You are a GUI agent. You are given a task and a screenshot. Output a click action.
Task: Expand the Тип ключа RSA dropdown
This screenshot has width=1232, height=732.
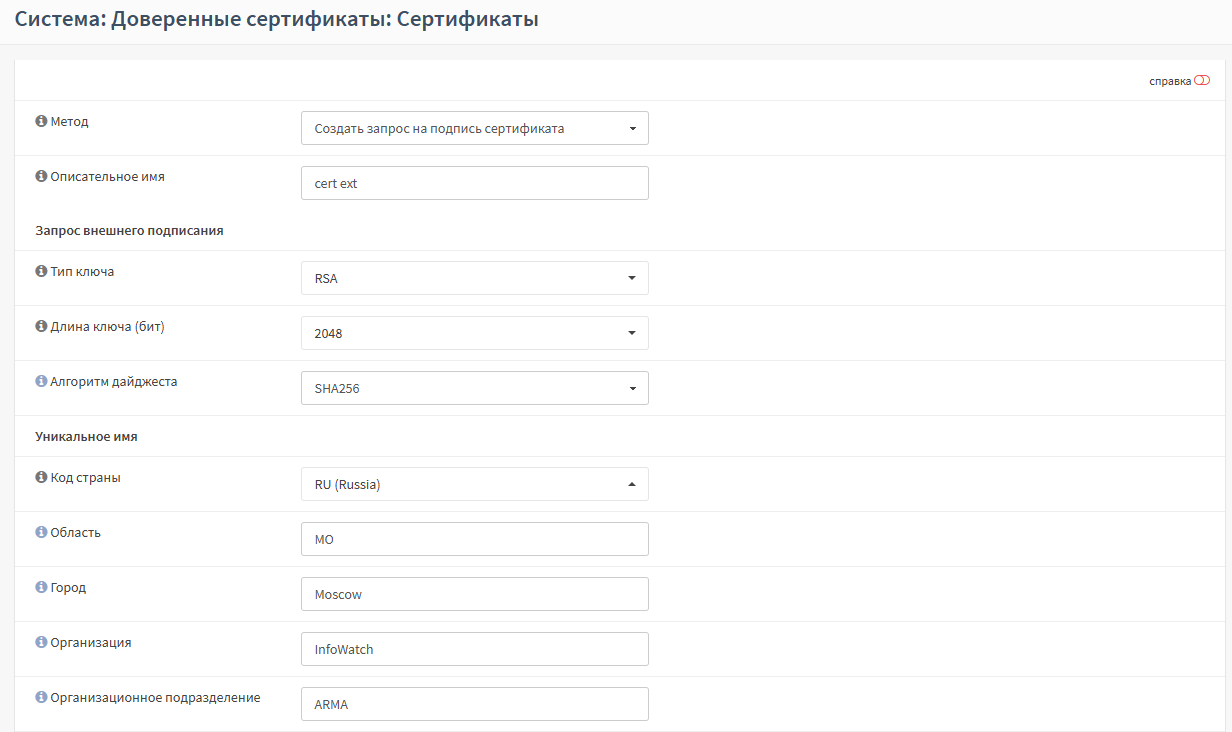[x=474, y=278]
